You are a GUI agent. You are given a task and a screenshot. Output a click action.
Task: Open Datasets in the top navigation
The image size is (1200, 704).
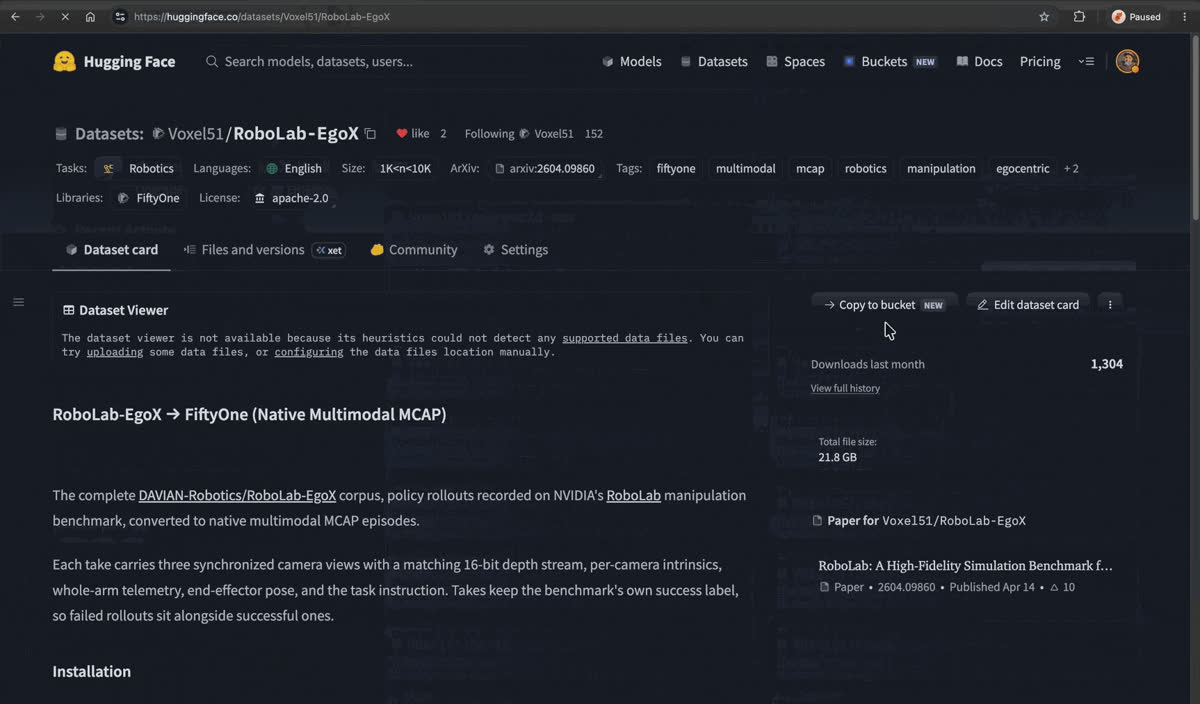pos(714,62)
